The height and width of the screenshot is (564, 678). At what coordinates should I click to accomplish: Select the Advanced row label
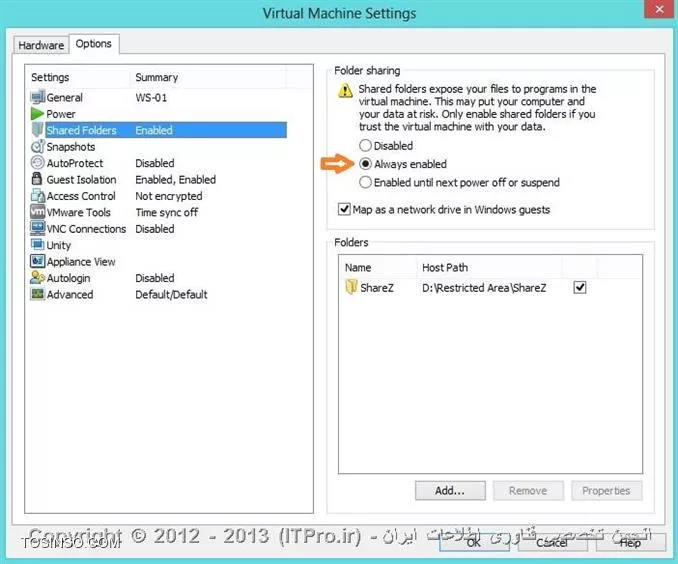[x=70, y=295]
